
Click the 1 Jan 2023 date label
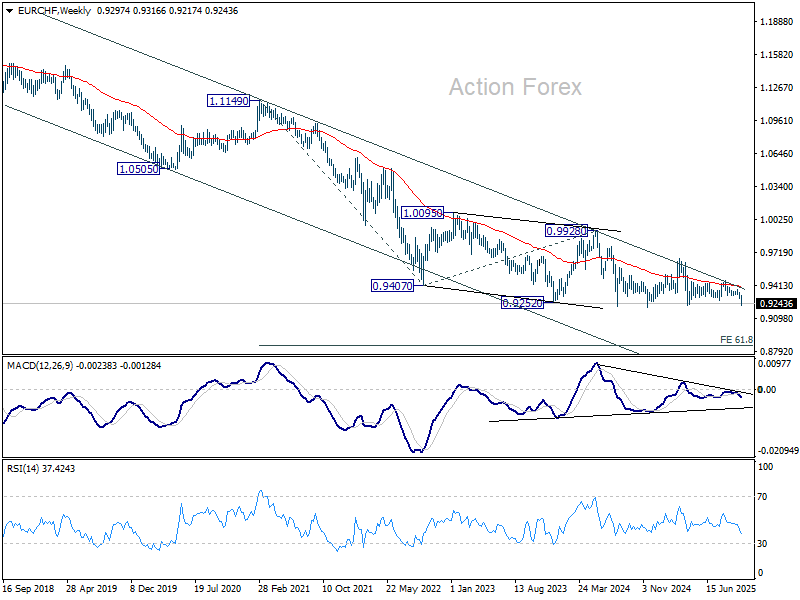tap(472, 589)
